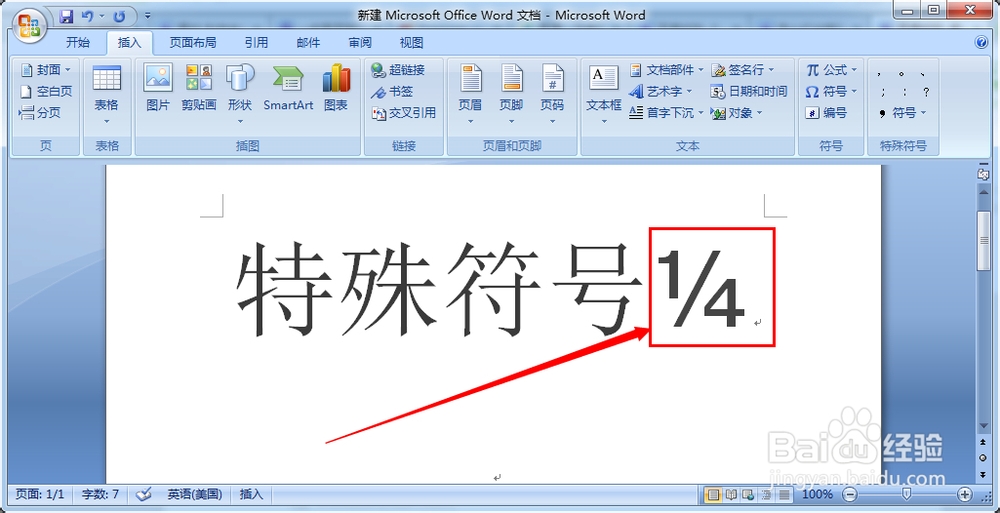Insert the 、 enumeration comma symbol
Screen dimensions: 1000x513
tap(923, 73)
